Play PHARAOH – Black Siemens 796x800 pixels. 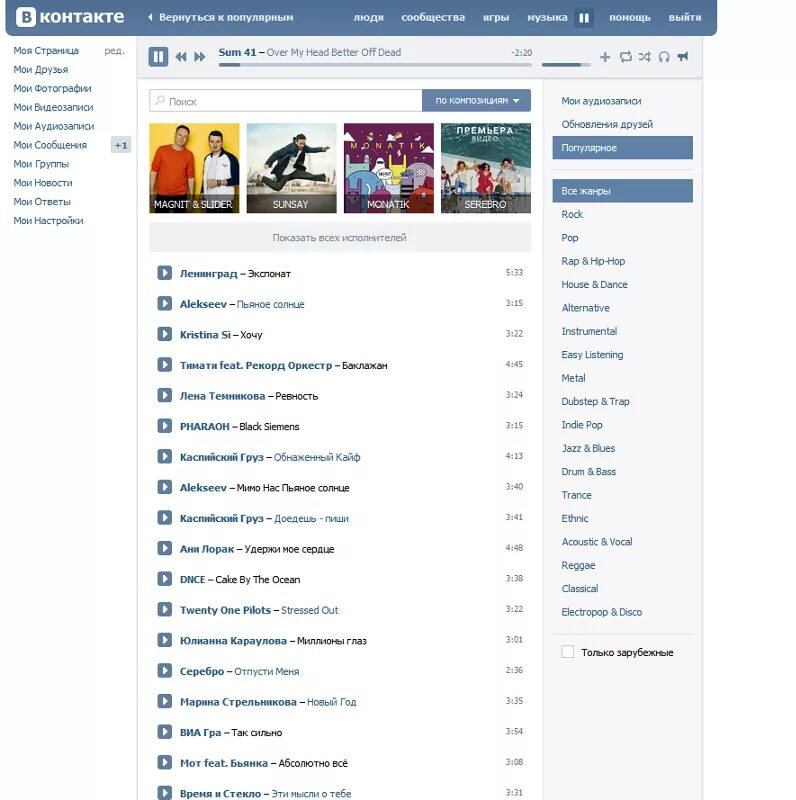coord(164,426)
